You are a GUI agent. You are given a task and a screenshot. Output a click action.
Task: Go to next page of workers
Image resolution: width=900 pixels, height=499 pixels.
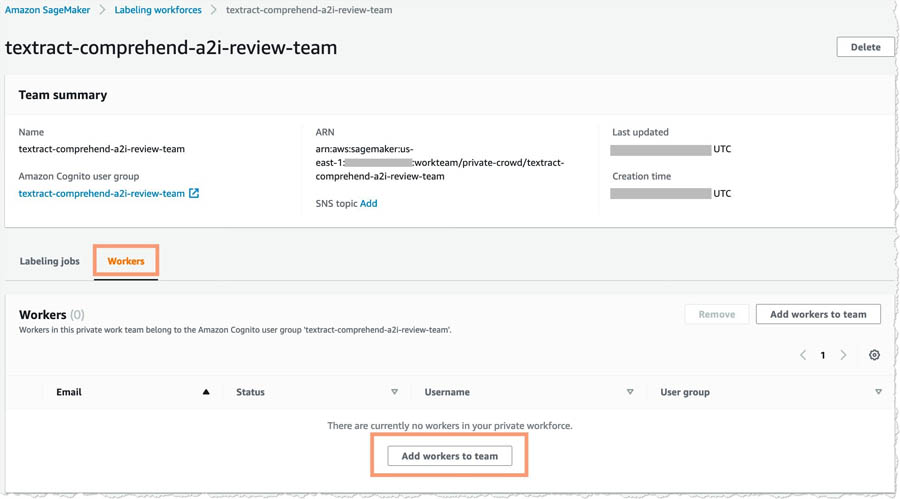point(843,355)
